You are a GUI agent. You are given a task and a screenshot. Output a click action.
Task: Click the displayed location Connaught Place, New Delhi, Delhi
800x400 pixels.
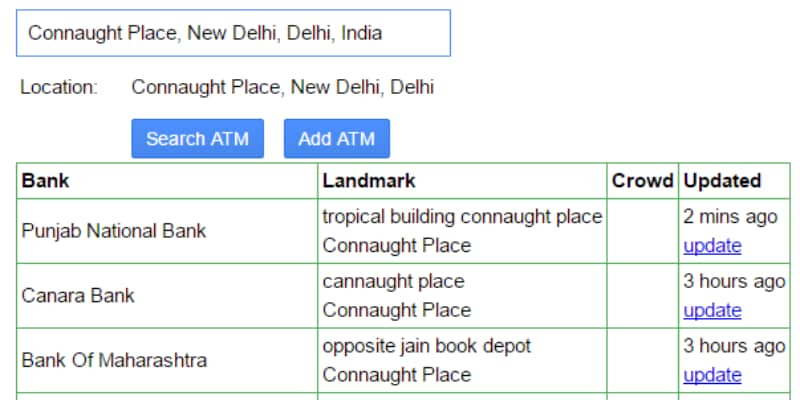pyautogui.click(x=283, y=87)
